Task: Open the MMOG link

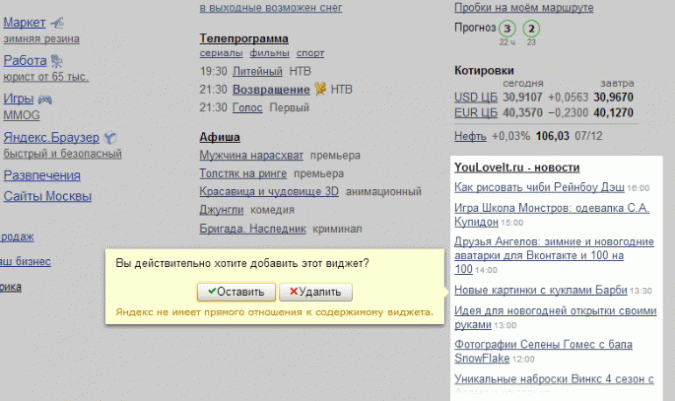Action: tap(22, 115)
